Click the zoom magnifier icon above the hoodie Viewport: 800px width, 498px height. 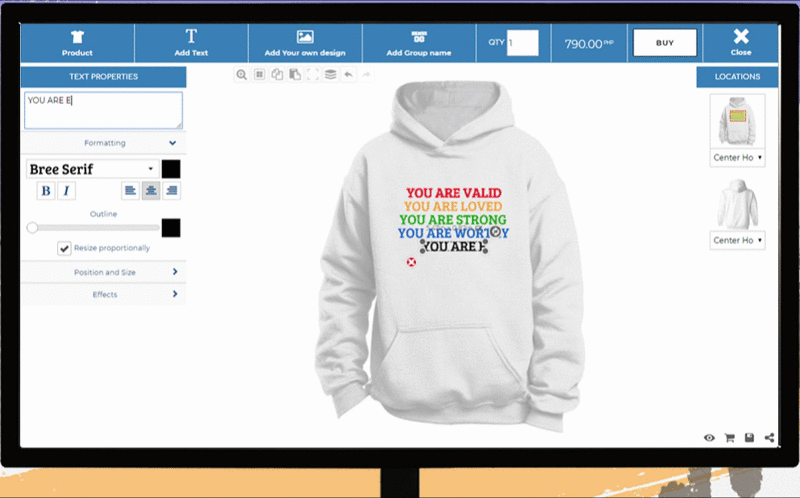[x=241, y=74]
